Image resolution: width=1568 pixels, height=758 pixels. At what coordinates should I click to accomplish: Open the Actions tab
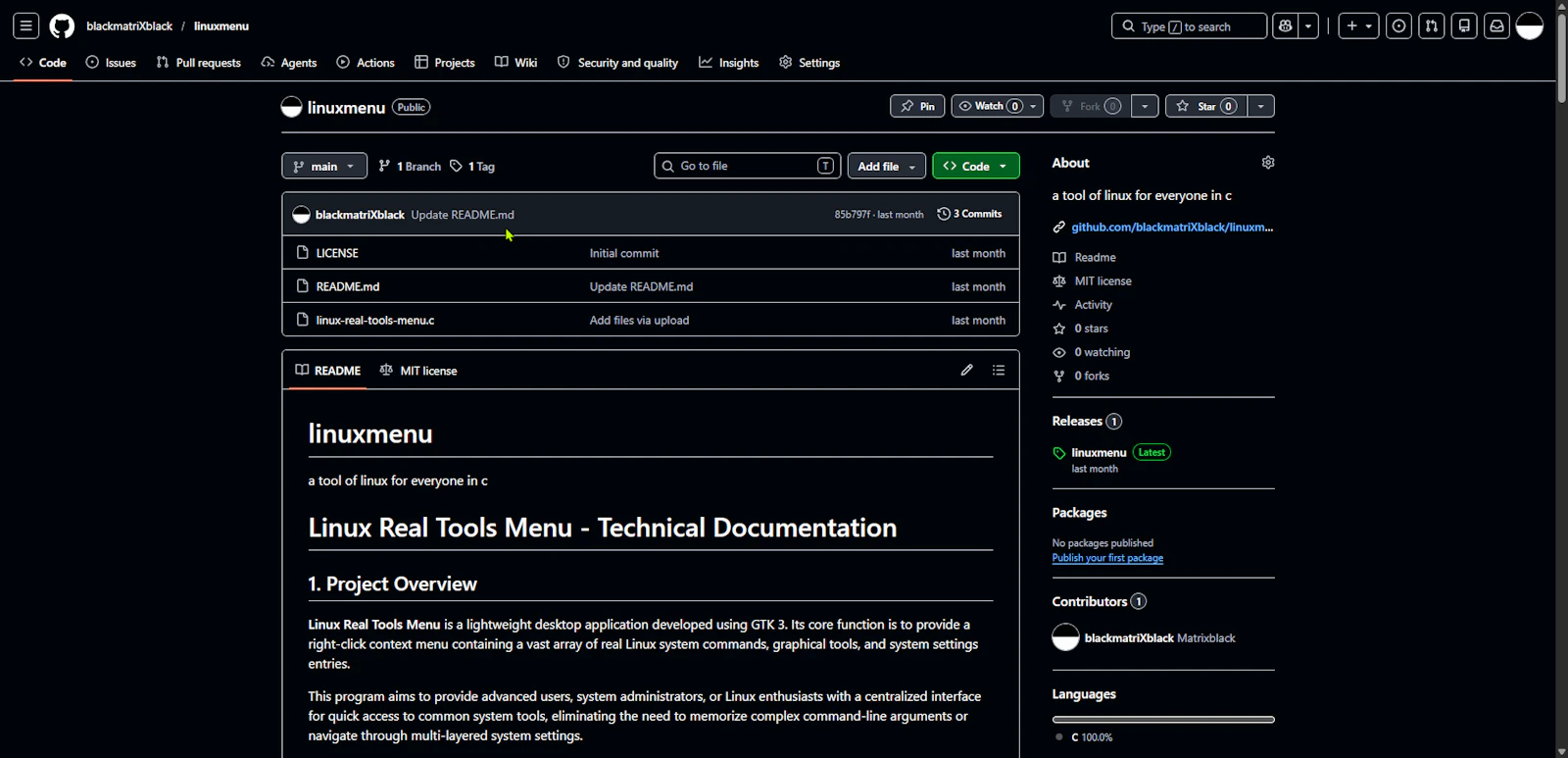[366, 63]
